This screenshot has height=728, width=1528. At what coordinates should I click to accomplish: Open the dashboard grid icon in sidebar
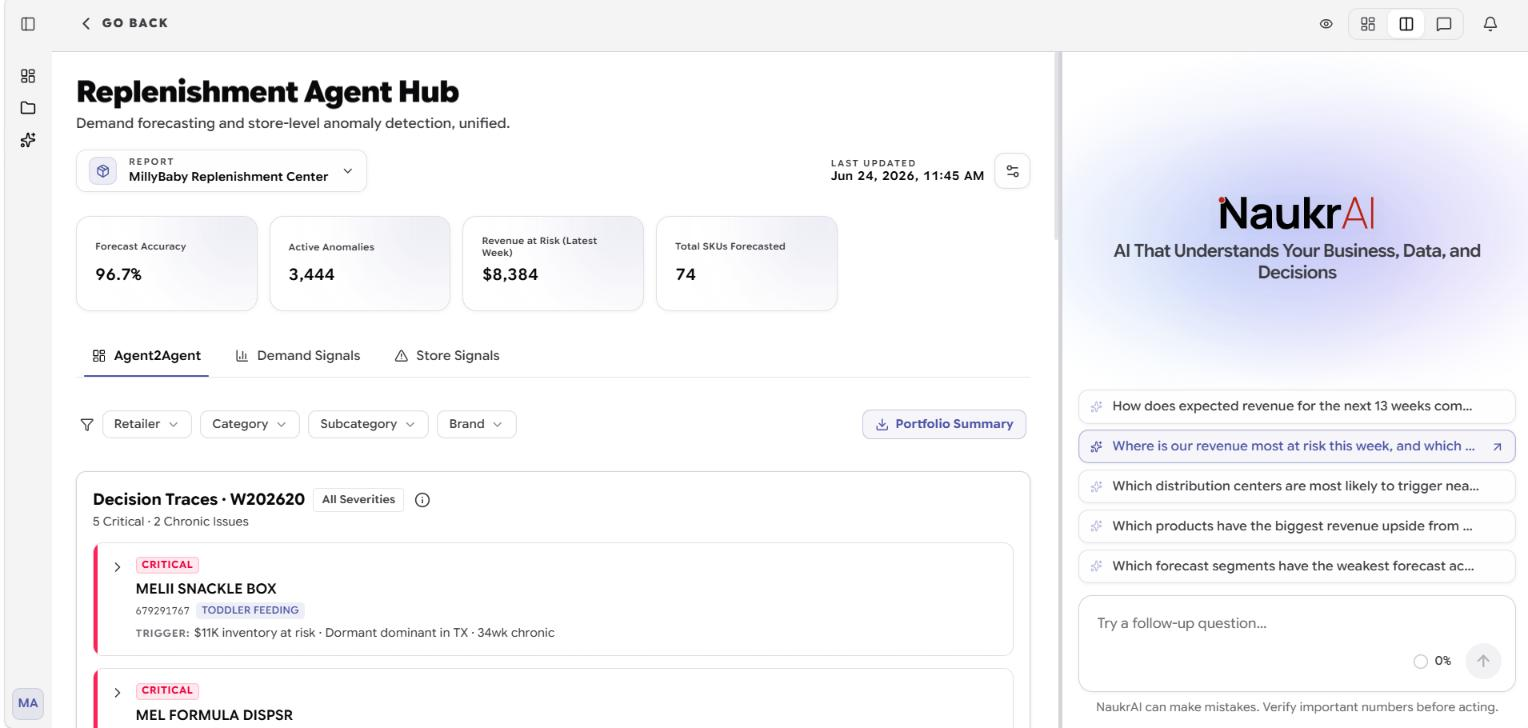click(28, 76)
